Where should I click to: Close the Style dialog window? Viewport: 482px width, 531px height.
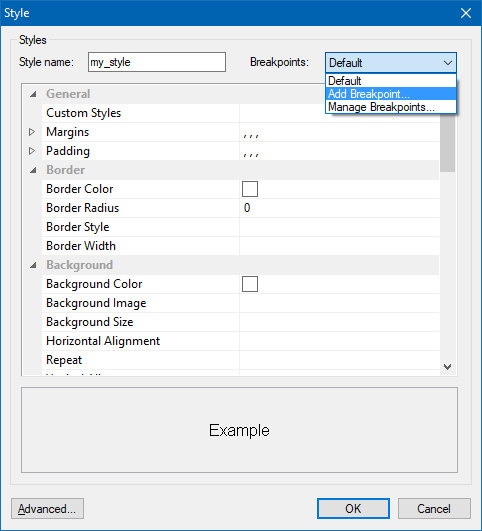click(x=466, y=13)
